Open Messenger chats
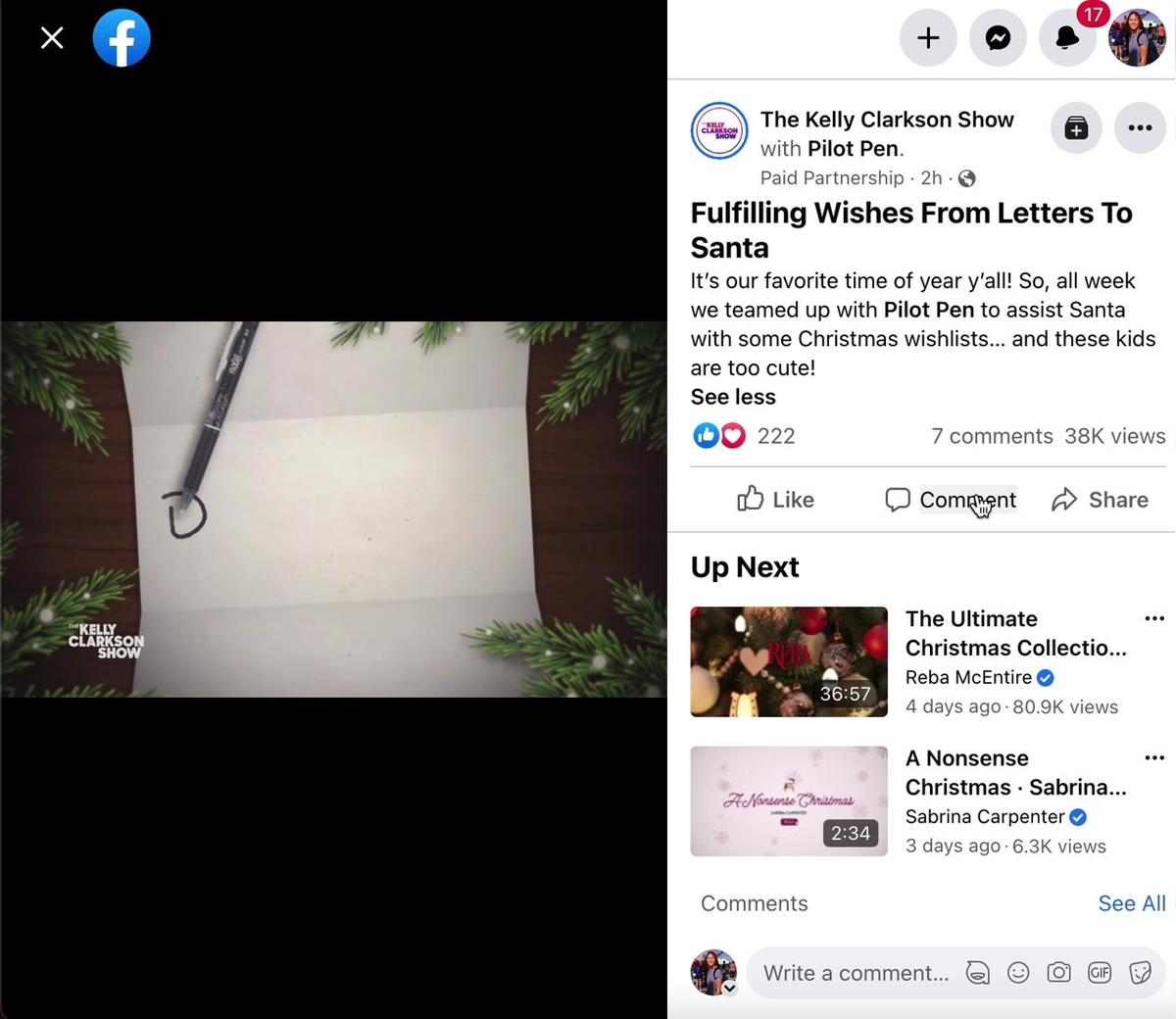The image size is (1176, 1019). tap(998, 38)
